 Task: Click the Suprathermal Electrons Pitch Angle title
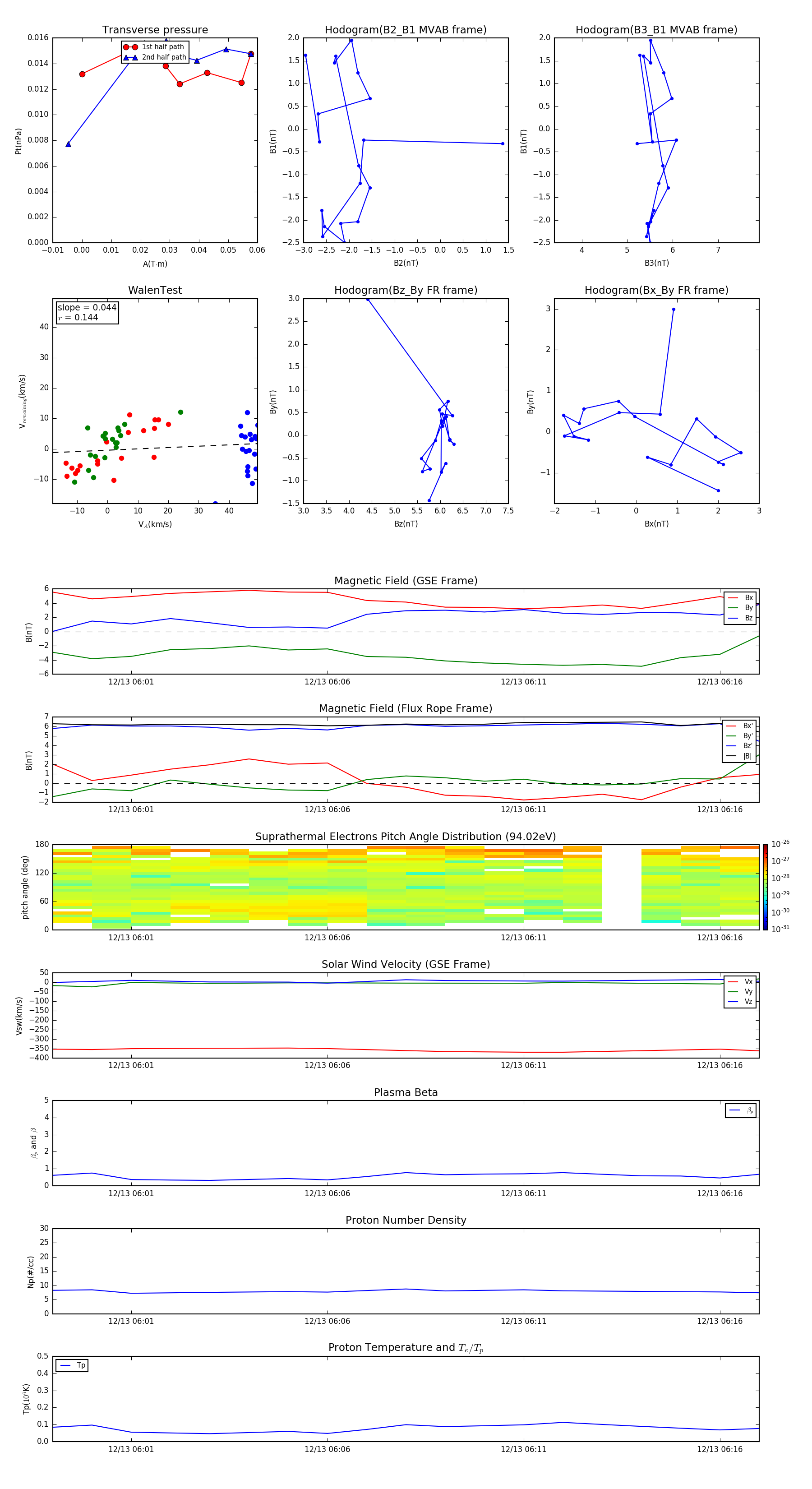(x=406, y=837)
